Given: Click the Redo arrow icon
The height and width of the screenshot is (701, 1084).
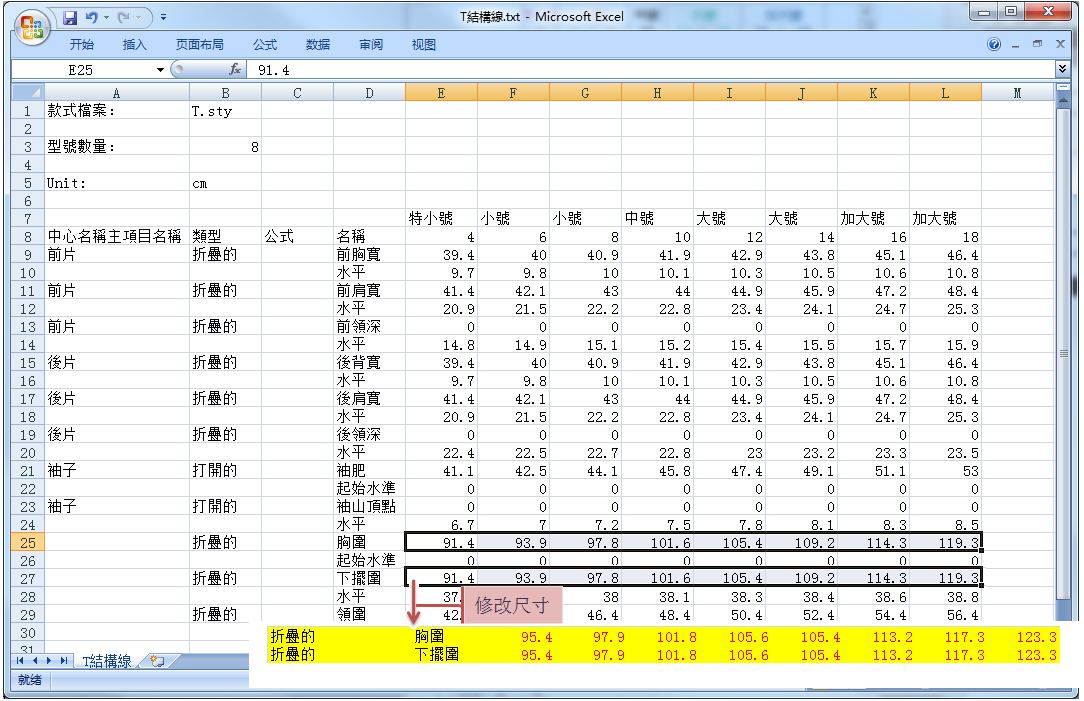Looking at the screenshot, I should point(124,17).
